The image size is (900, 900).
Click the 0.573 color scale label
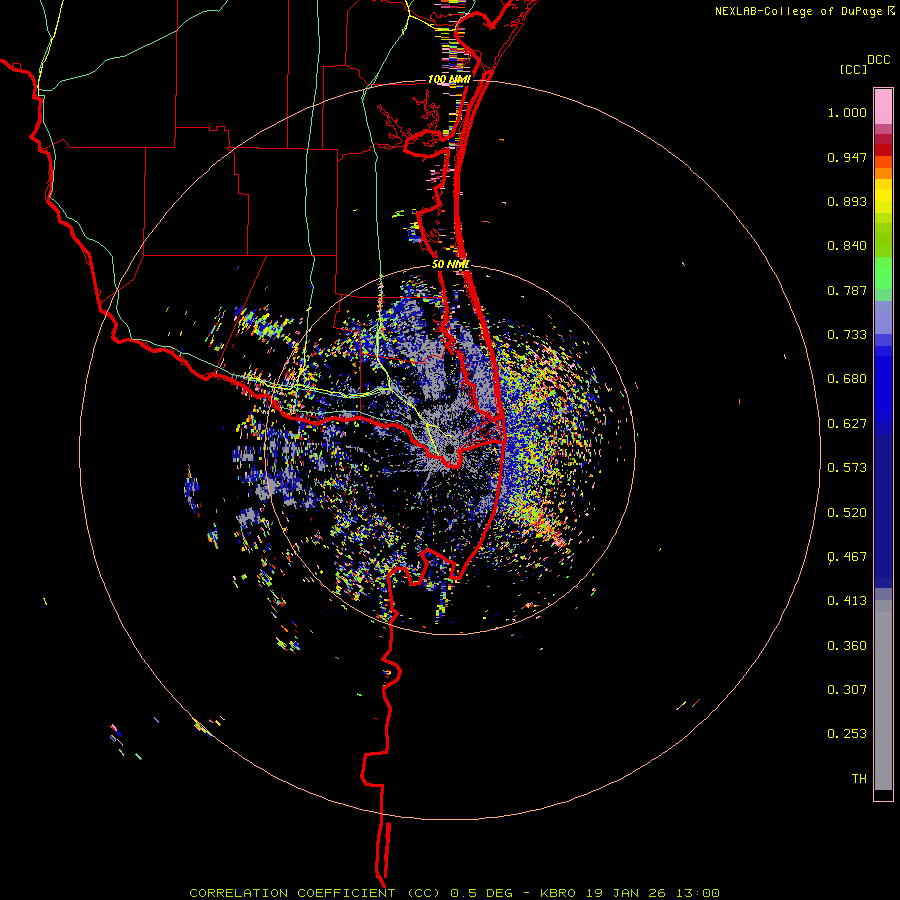pos(847,468)
